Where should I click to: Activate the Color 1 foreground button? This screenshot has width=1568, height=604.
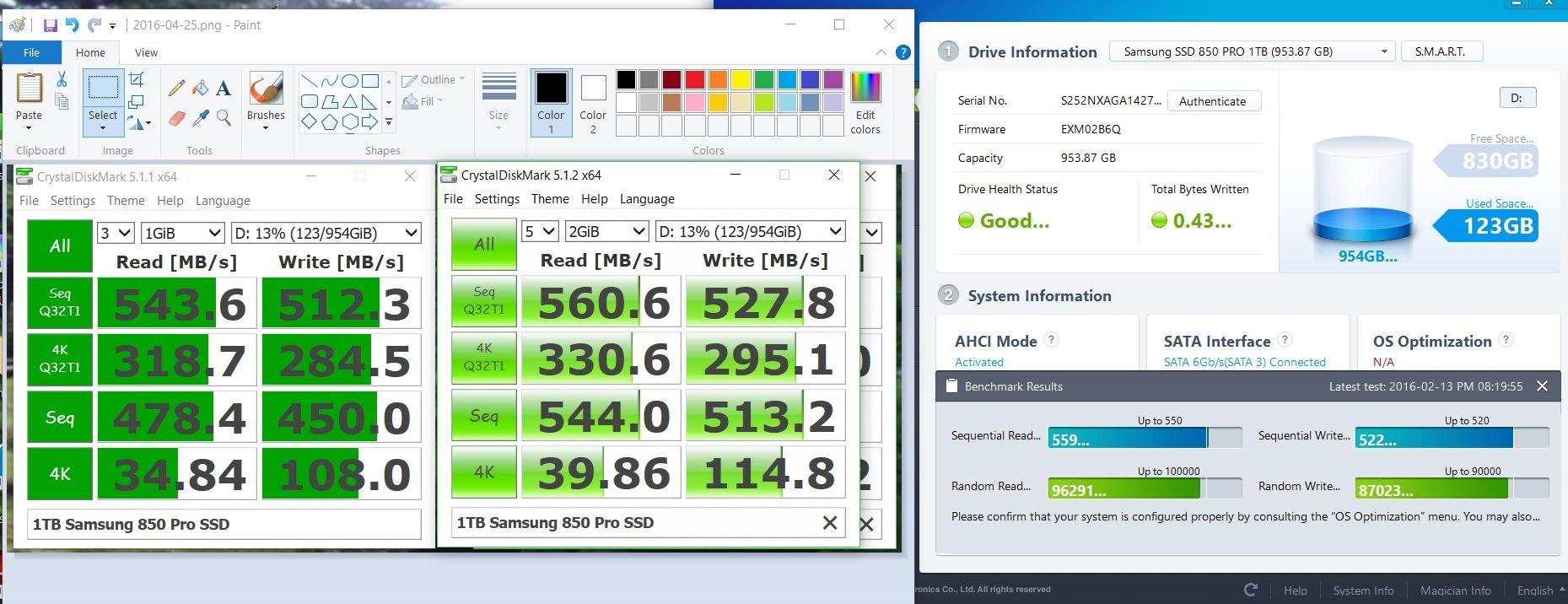click(x=552, y=103)
